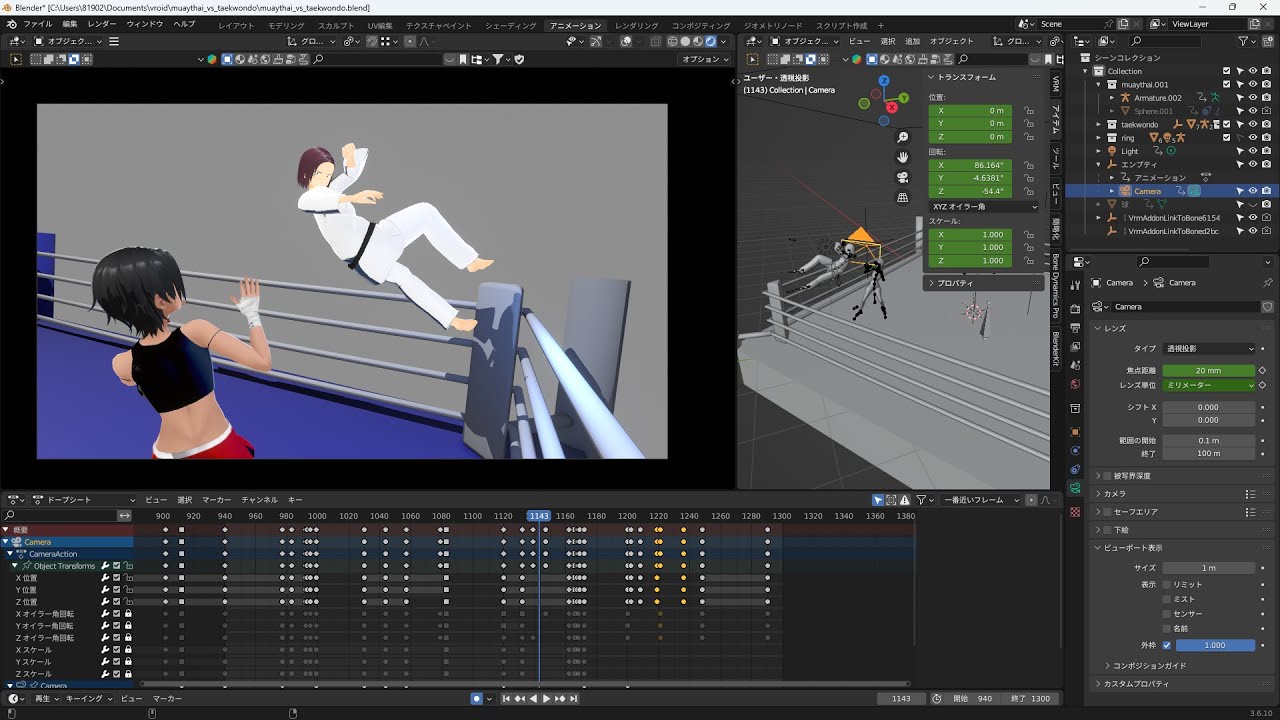Open the ファイル menu
The image size is (1280, 720).
[37, 24]
